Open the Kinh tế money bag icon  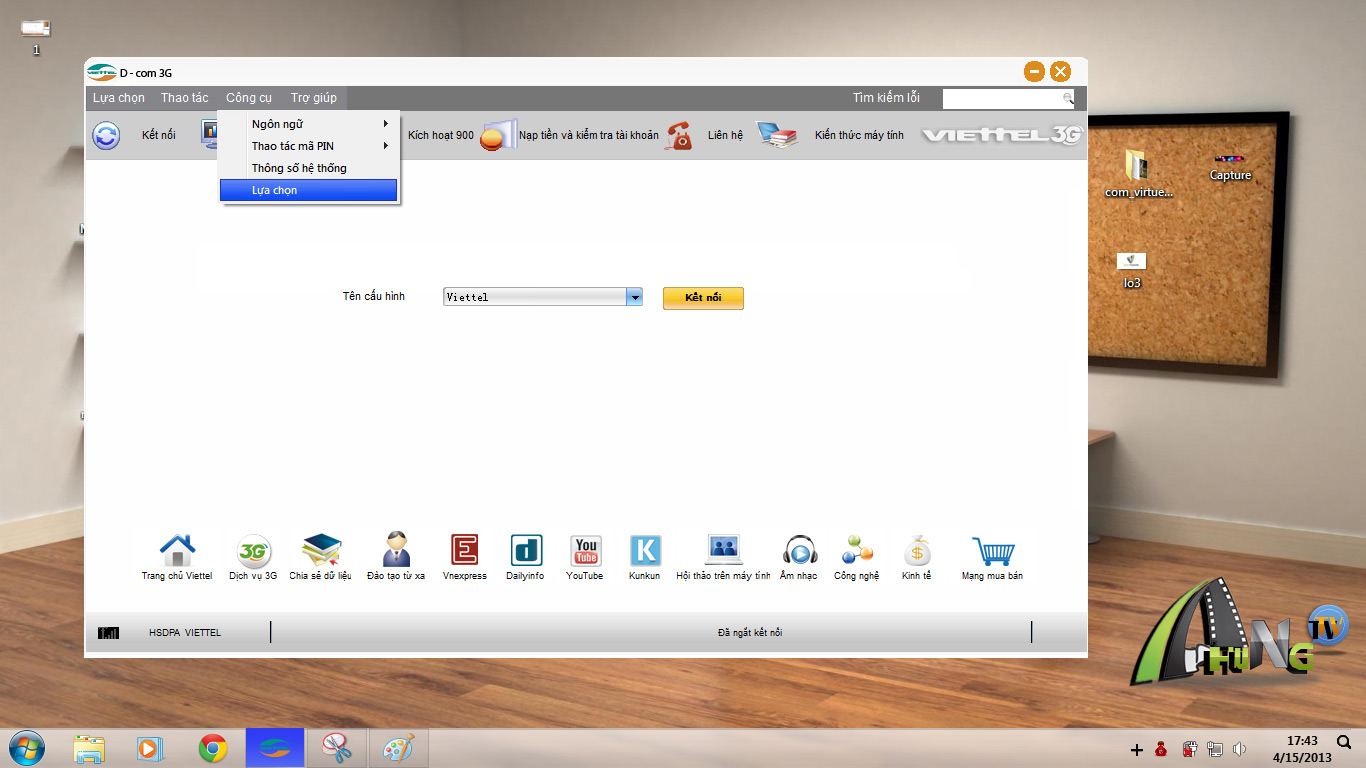(917, 550)
